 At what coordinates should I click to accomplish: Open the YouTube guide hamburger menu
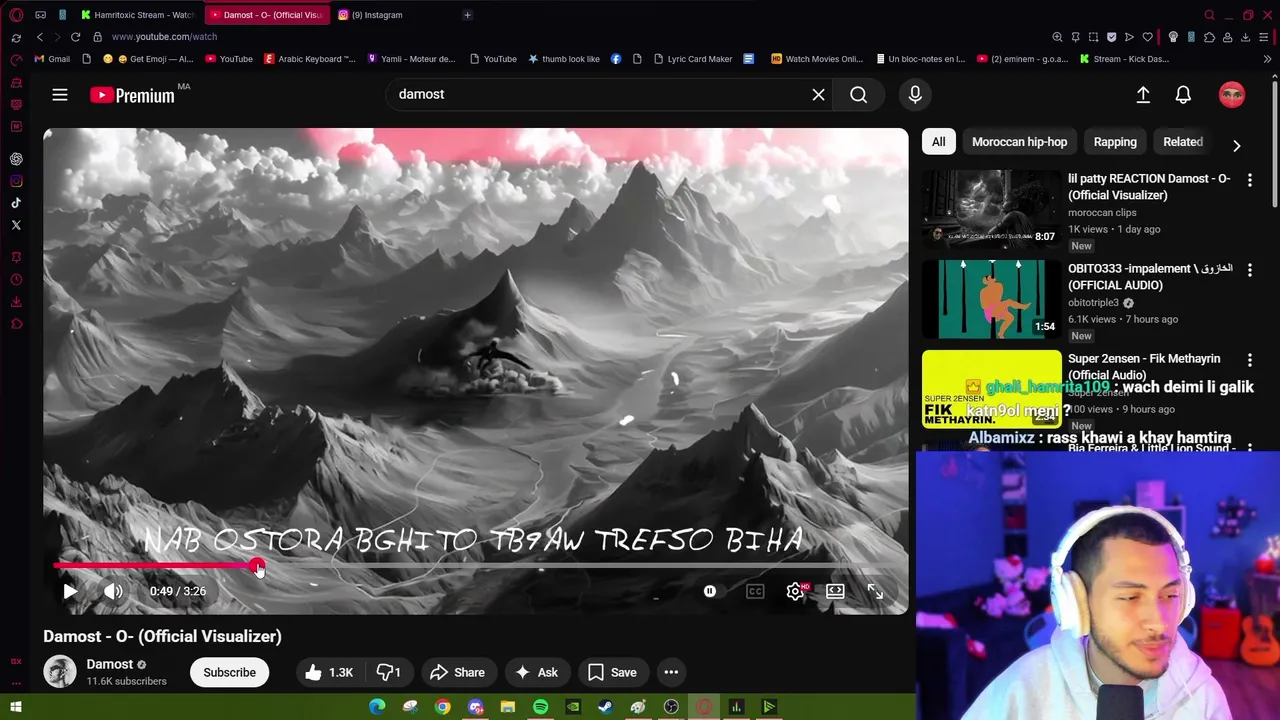60,95
